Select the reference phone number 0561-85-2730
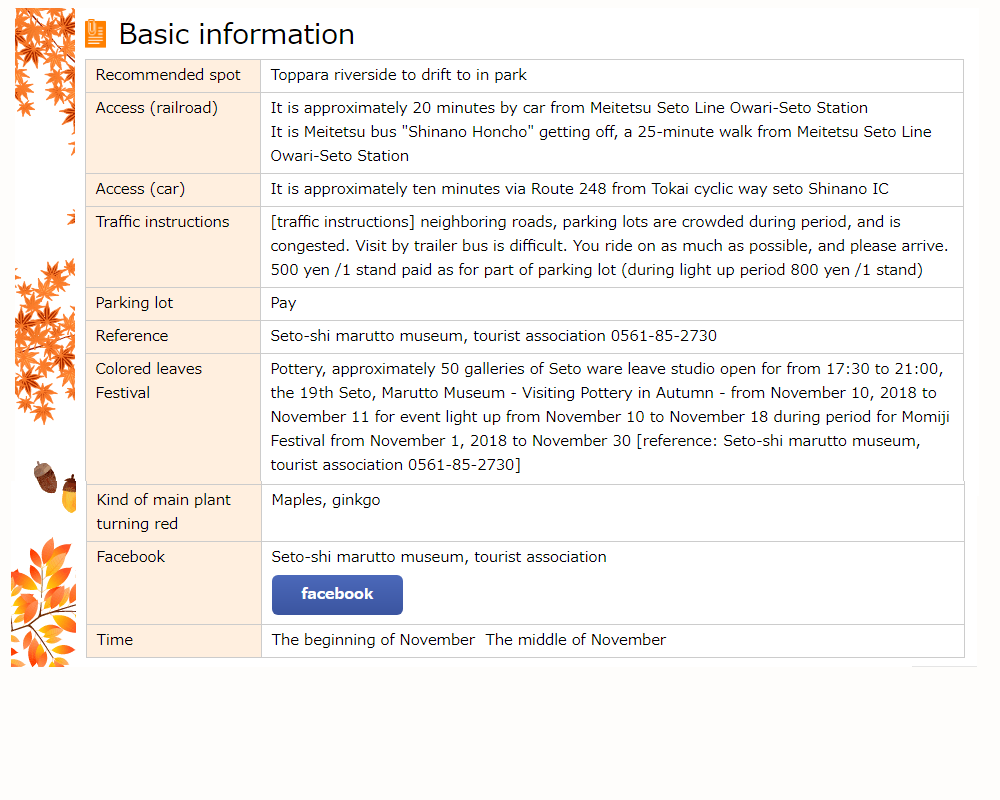The height and width of the screenshot is (800, 1000). click(663, 336)
